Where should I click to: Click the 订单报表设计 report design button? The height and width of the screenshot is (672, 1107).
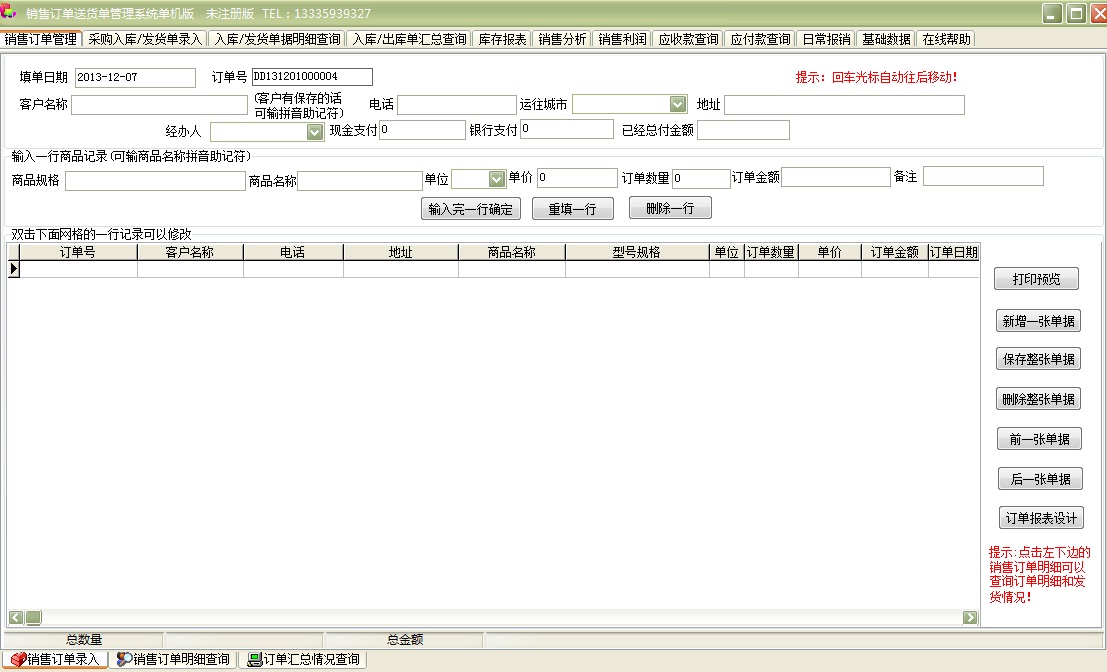click(x=1040, y=517)
